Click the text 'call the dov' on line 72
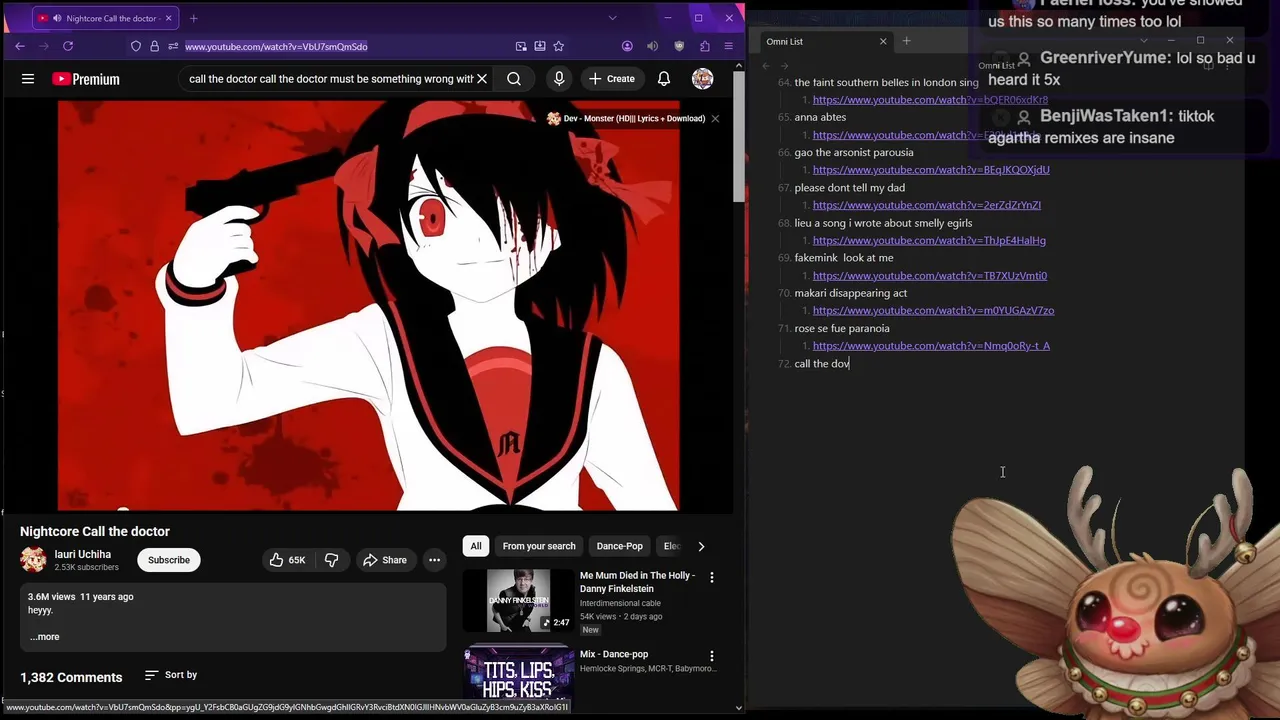Image resolution: width=1280 pixels, height=720 pixels. click(x=822, y=364)
